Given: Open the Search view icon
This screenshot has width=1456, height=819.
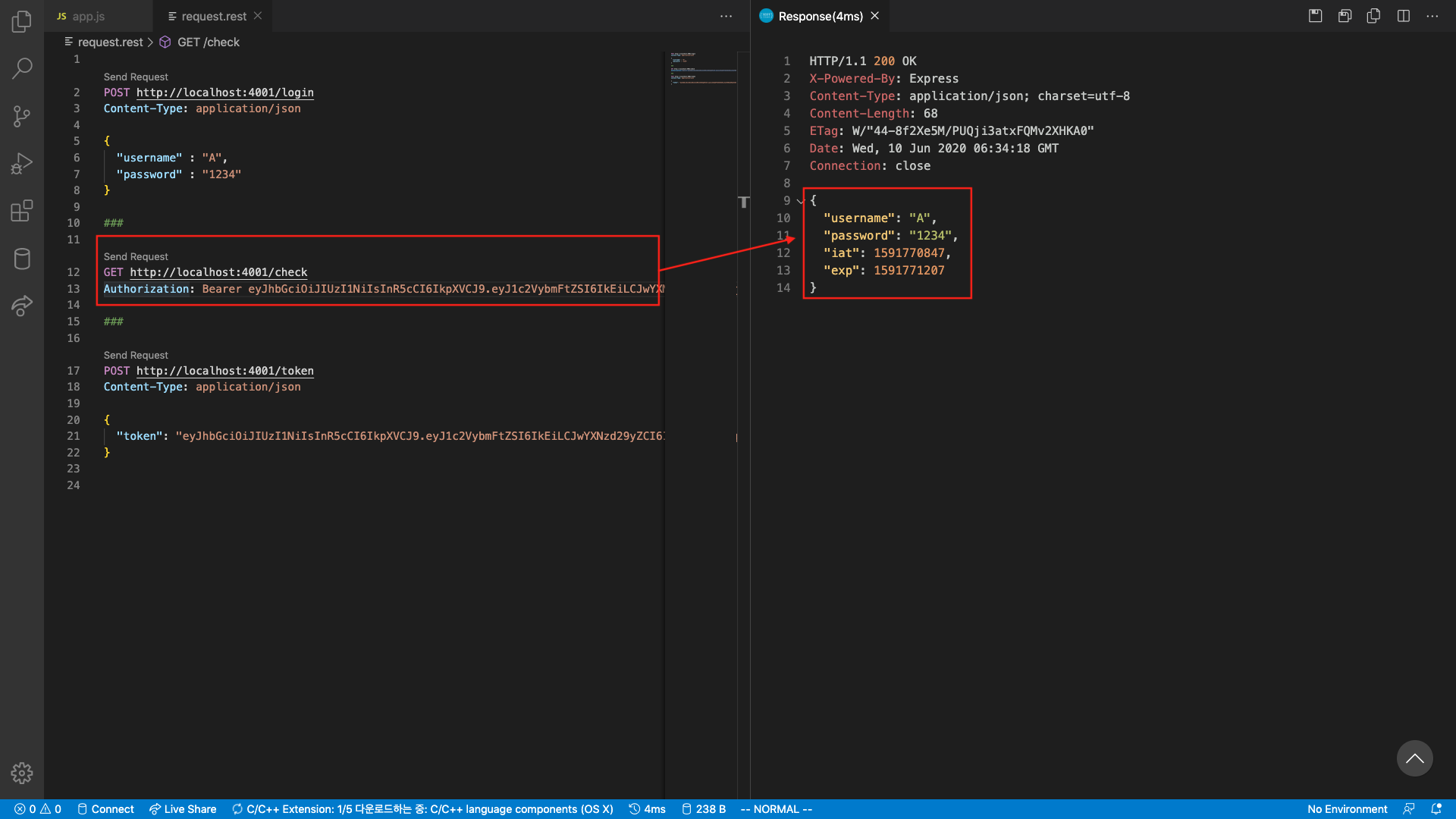Looking at the screenshot, I should pos(22,68).
